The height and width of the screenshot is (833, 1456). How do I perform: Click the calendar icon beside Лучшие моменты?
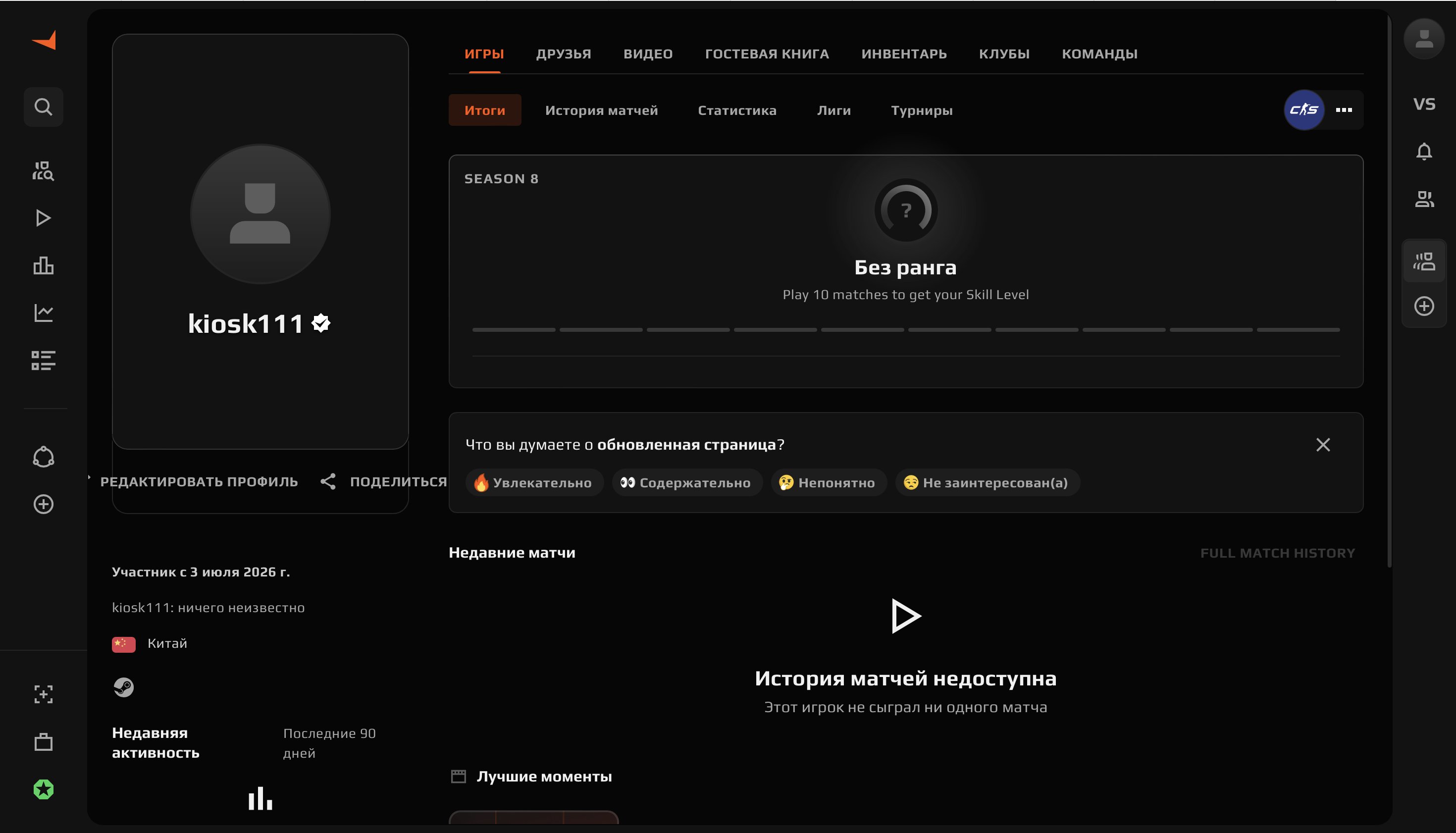[458, 777]
